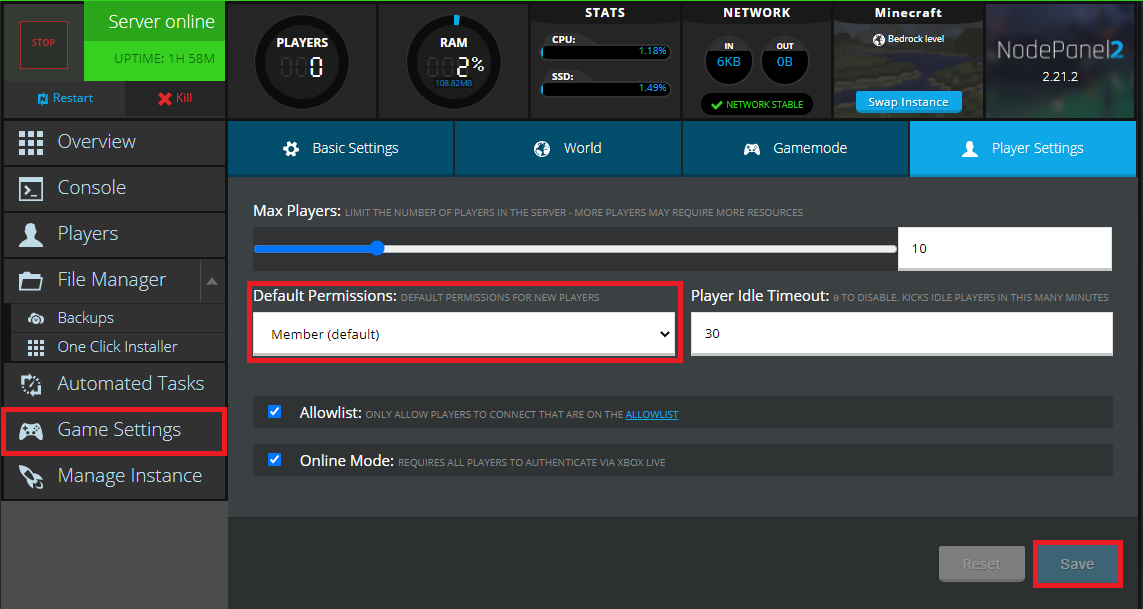Uncheck the Online Mode checkbox
The width and height of the screenshot is (1143, 609).
(275, 460)
